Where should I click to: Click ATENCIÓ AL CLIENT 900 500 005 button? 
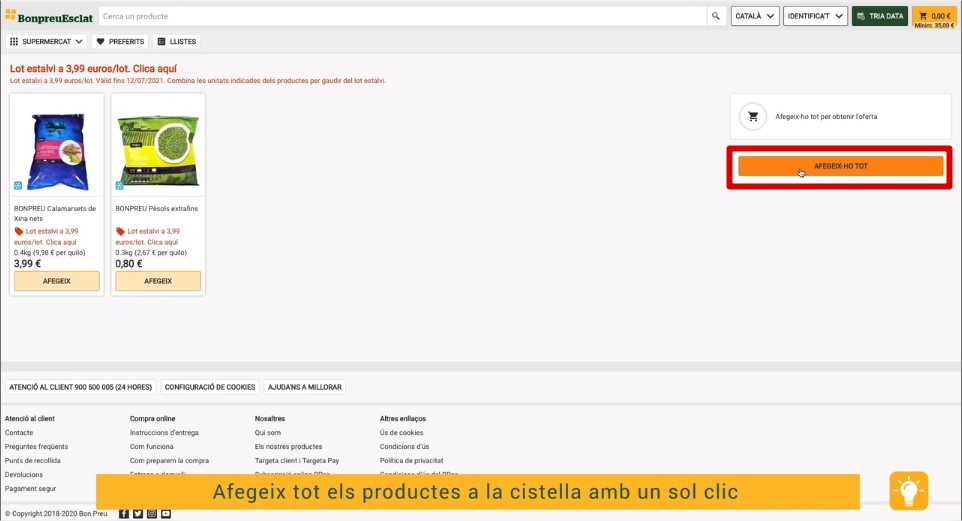80,387
